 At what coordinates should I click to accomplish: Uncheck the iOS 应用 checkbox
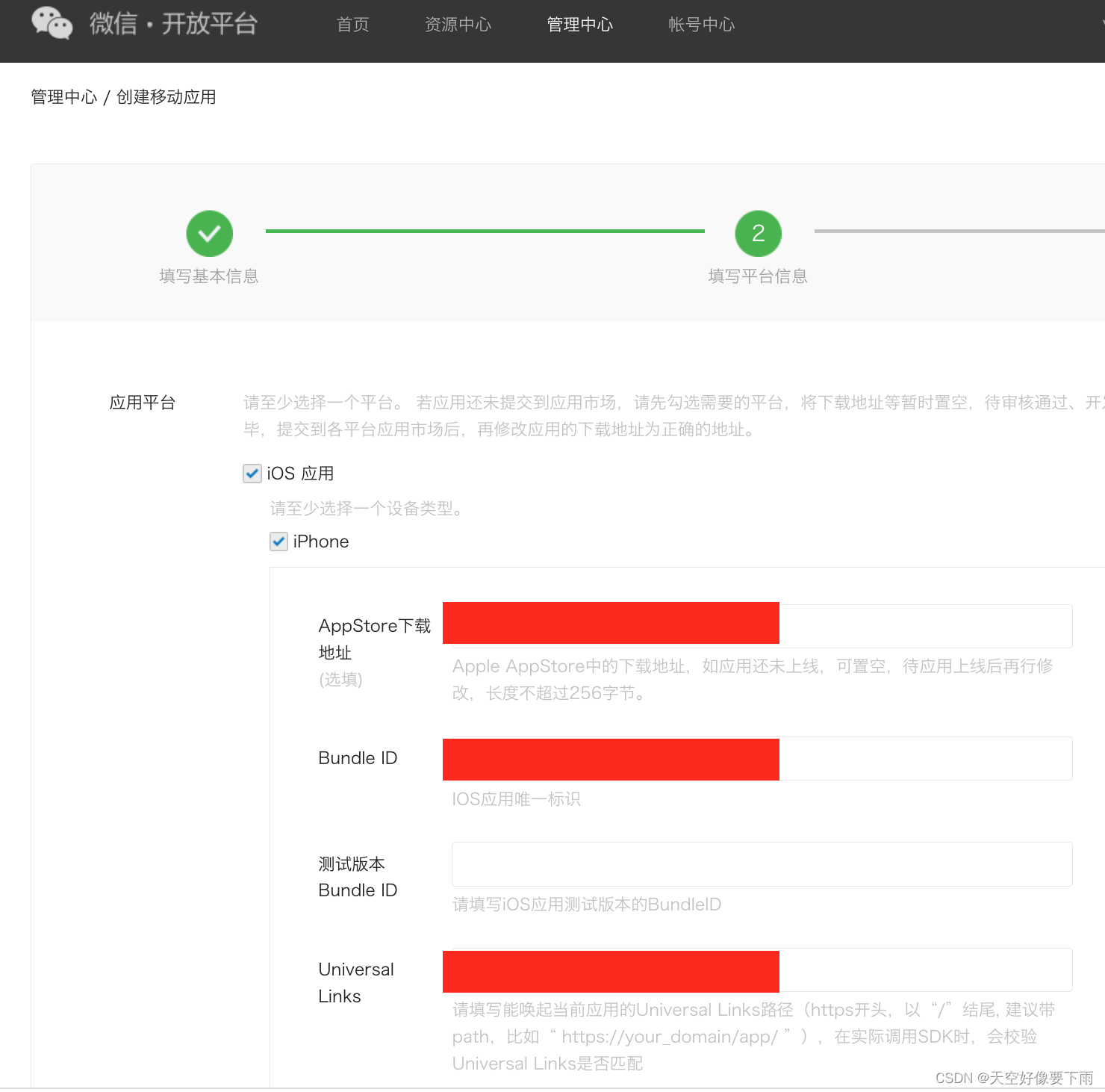tap(252, 474)
